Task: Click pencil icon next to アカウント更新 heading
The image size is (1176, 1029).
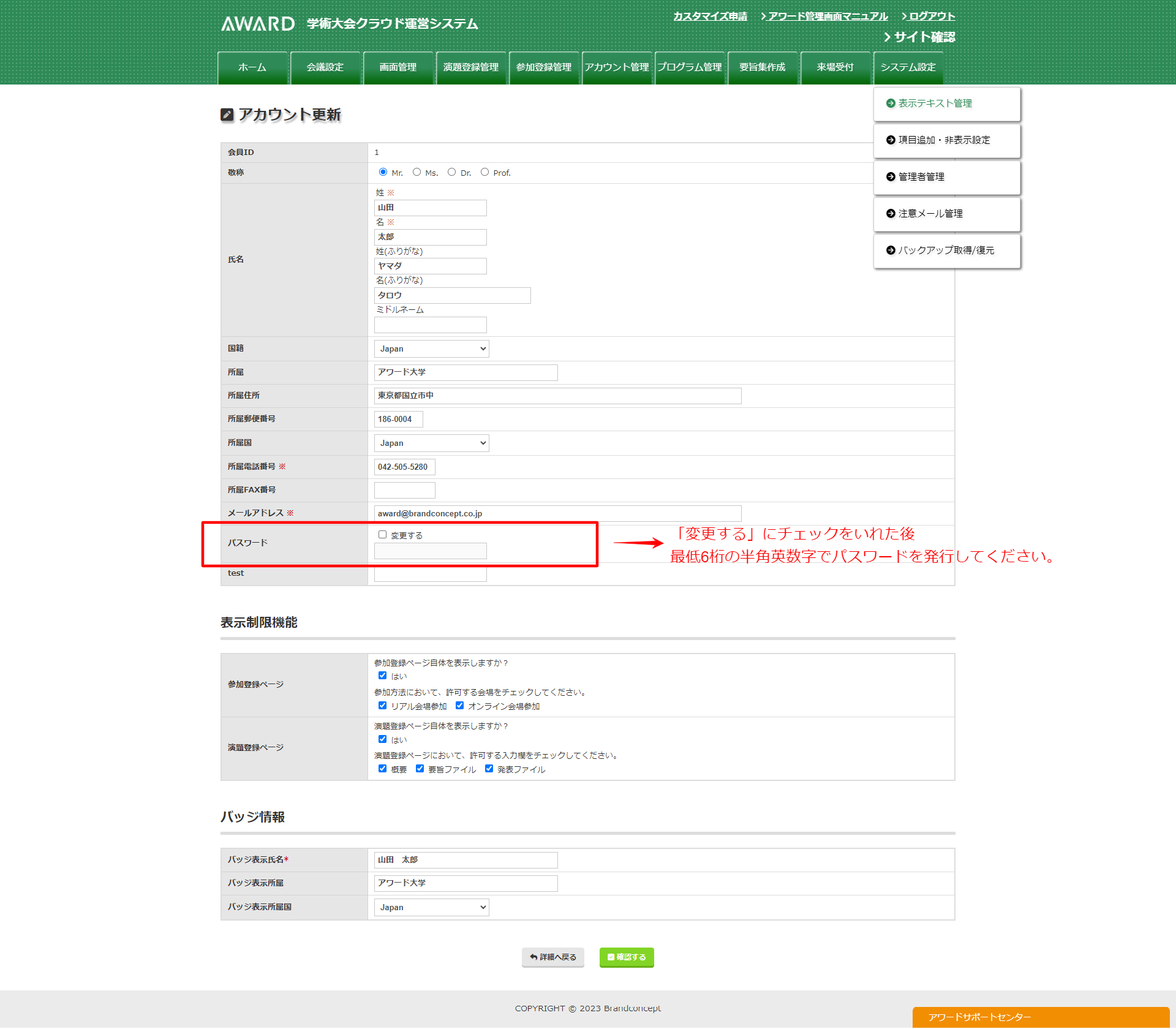Action: click(227, 115)
